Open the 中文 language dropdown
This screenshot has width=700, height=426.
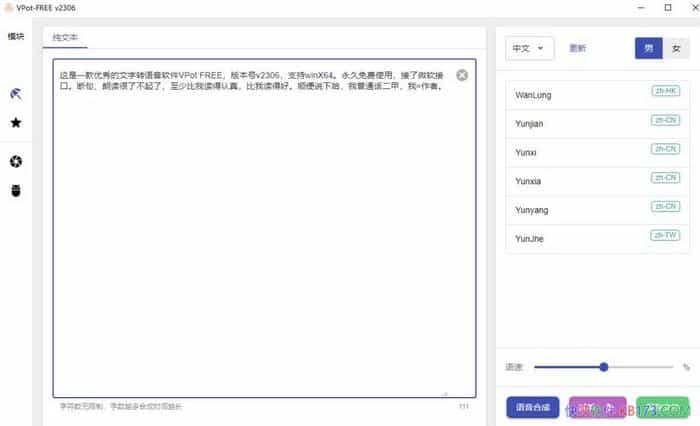[x=530, y=48]
